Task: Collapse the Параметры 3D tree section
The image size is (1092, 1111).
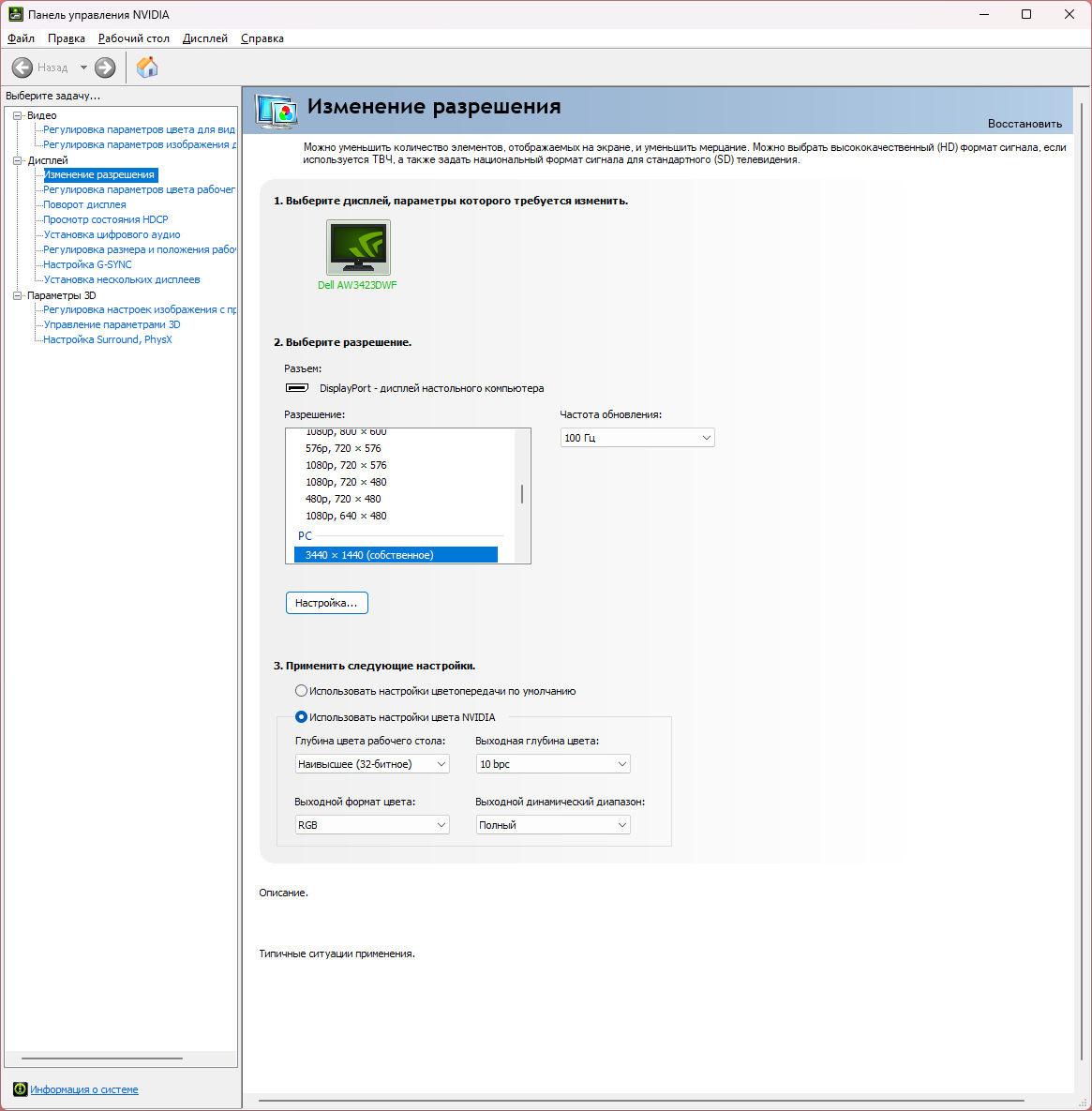Action: 17,295
